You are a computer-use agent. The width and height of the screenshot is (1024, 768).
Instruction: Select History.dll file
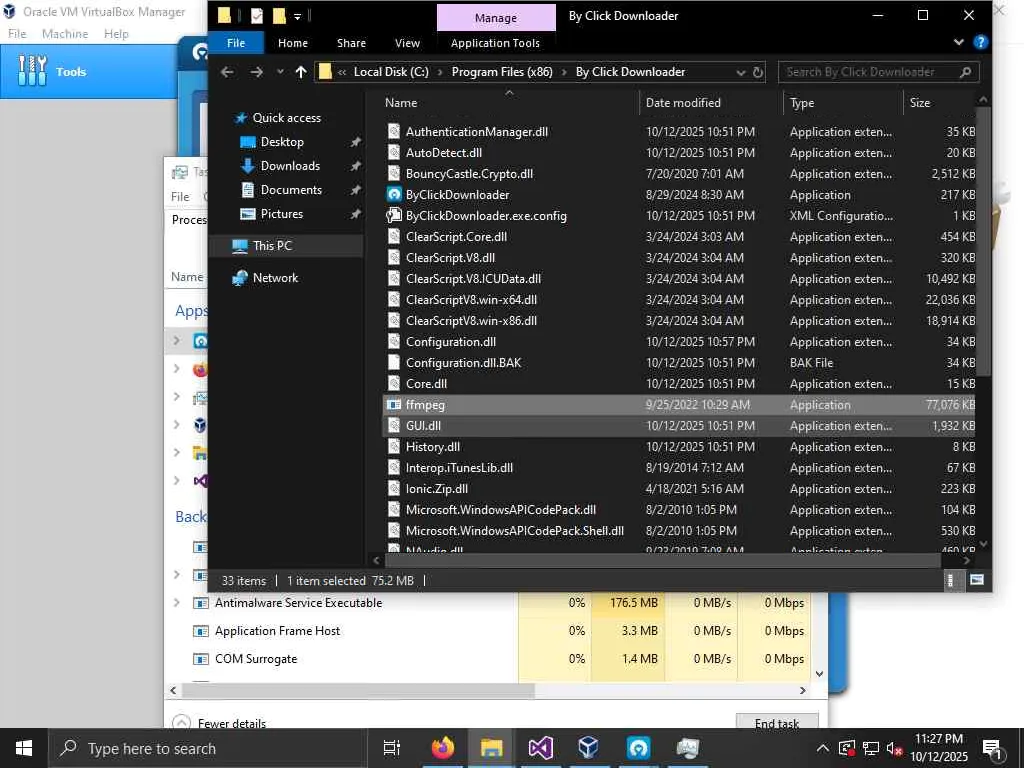[x=432, y=447]
